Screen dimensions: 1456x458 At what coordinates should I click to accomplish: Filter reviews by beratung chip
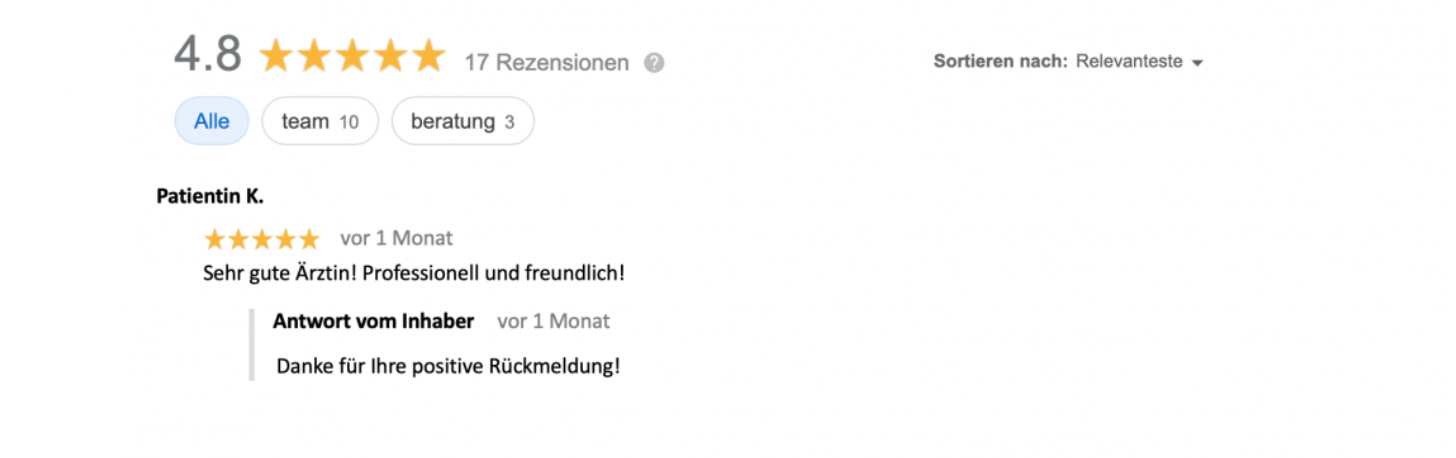[463, 121]
